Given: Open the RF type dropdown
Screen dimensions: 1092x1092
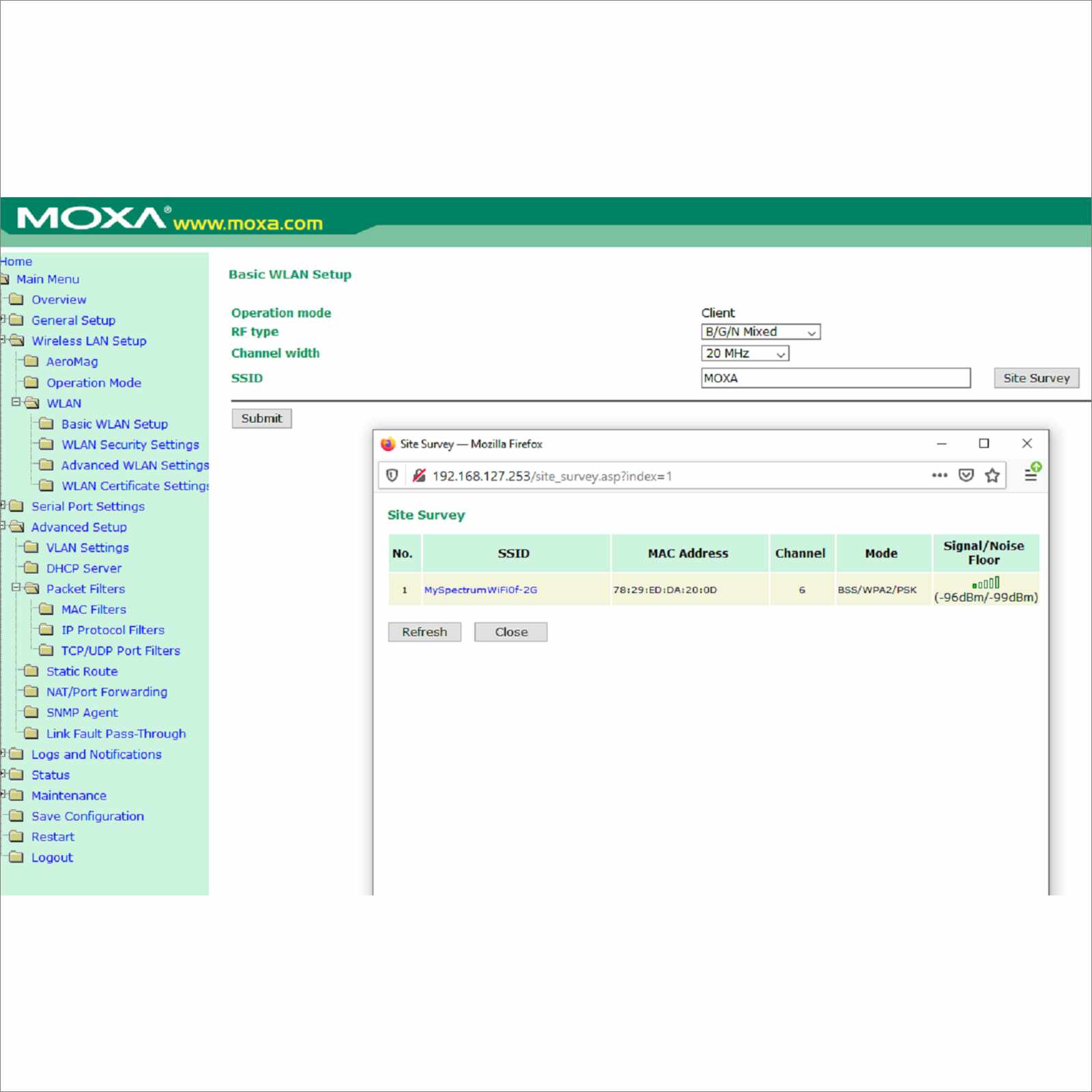Looking at the screenshot, I should tap(760, 332).
